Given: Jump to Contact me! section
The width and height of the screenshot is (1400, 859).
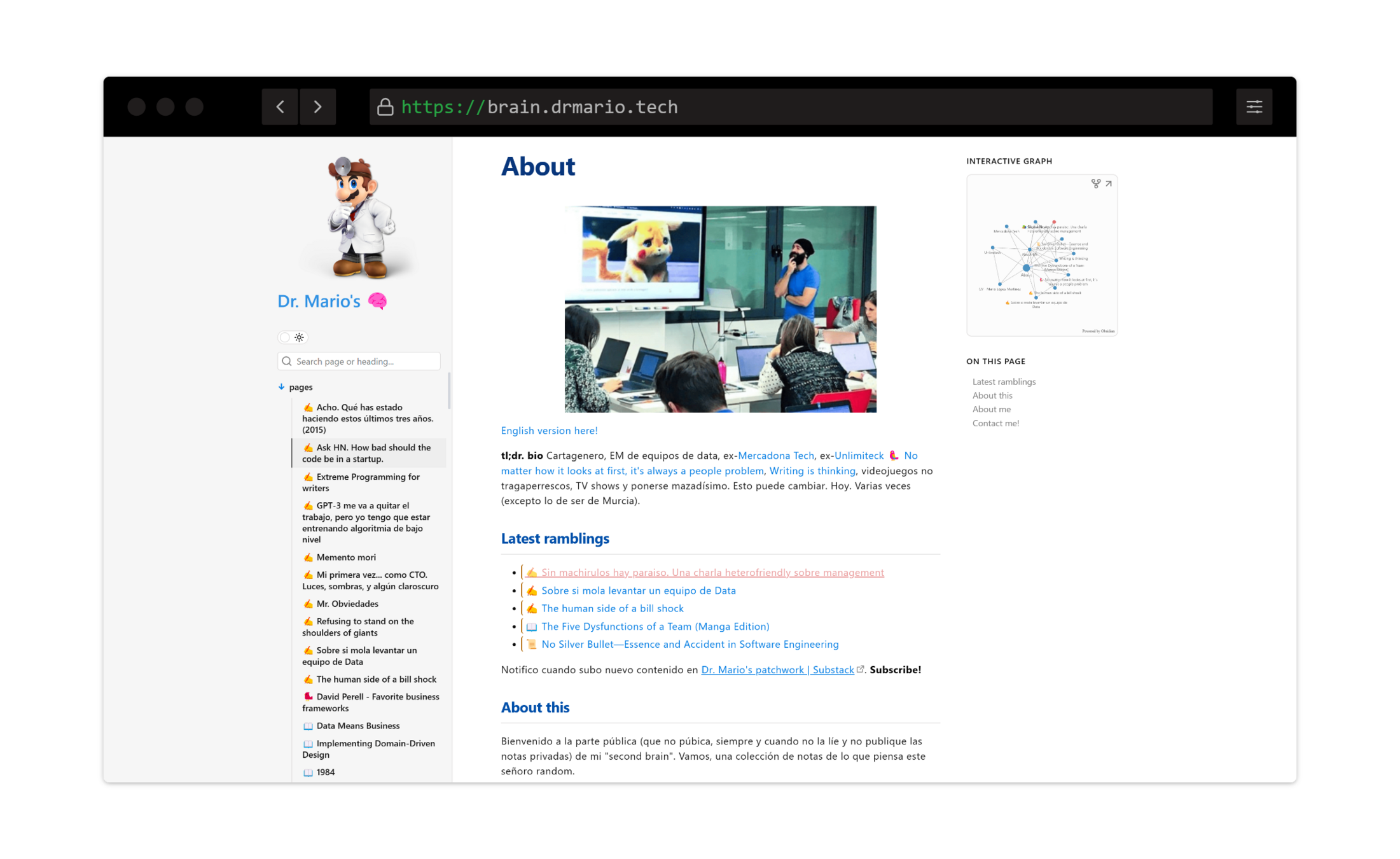Looking at the screenshot, I should pyautogui.click(x=995, y=423).
